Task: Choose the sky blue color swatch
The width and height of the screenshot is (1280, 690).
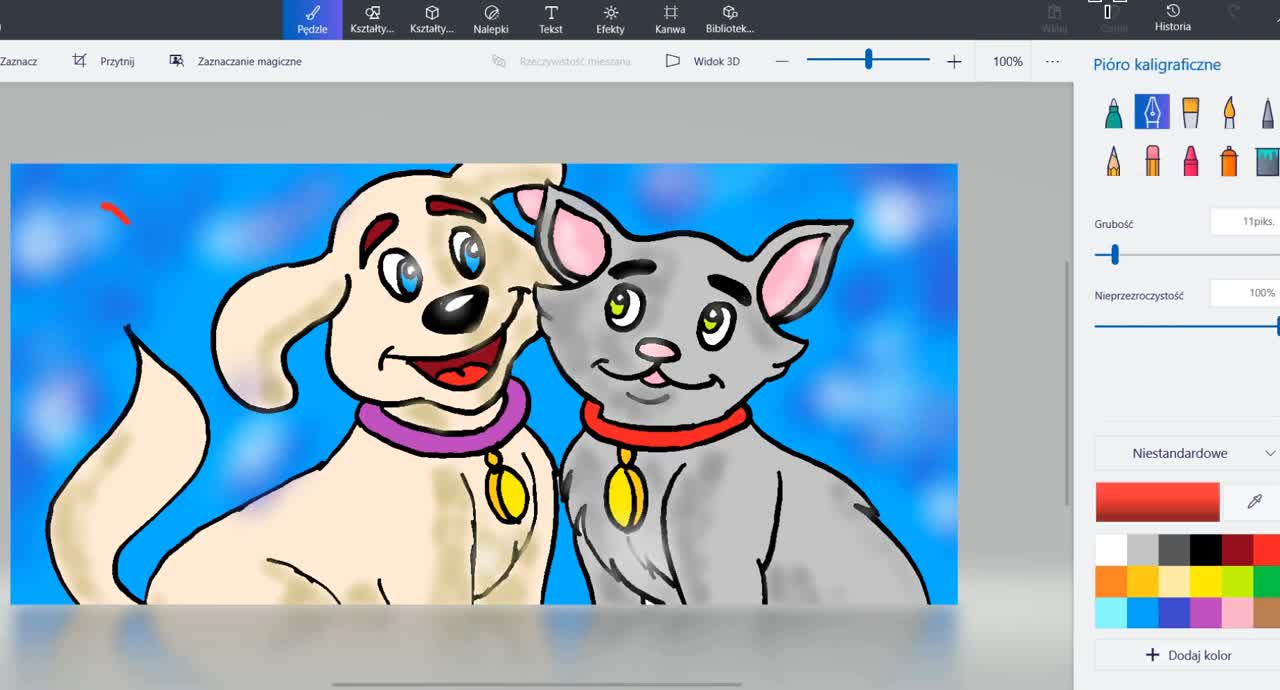Action: 1143,613
